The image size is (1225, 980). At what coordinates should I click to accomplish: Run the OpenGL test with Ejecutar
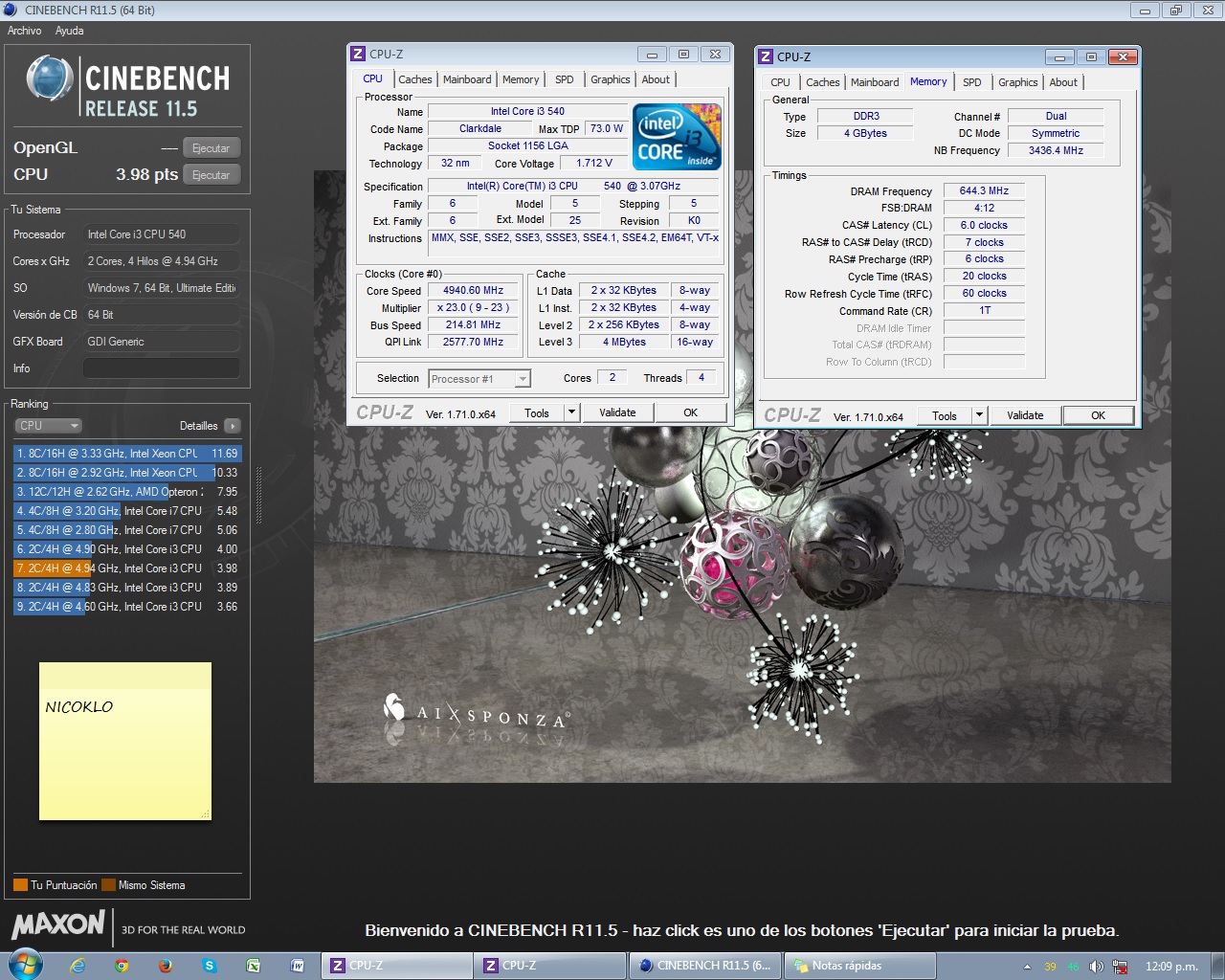coord(211,148)
